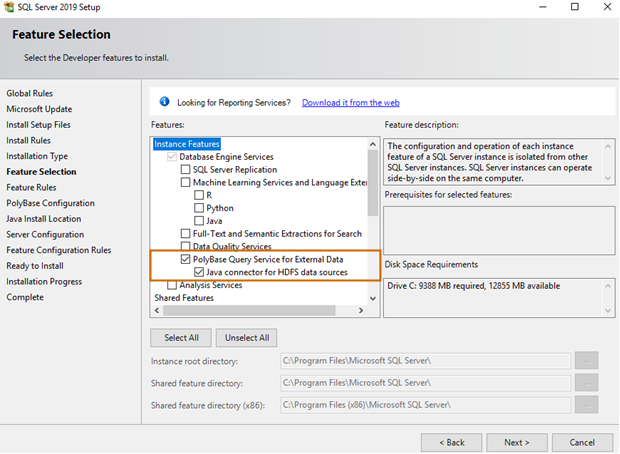Open the Download it from the web link
Image resolution: width=620 pixels, height=454 pixels.
point(350,103)
